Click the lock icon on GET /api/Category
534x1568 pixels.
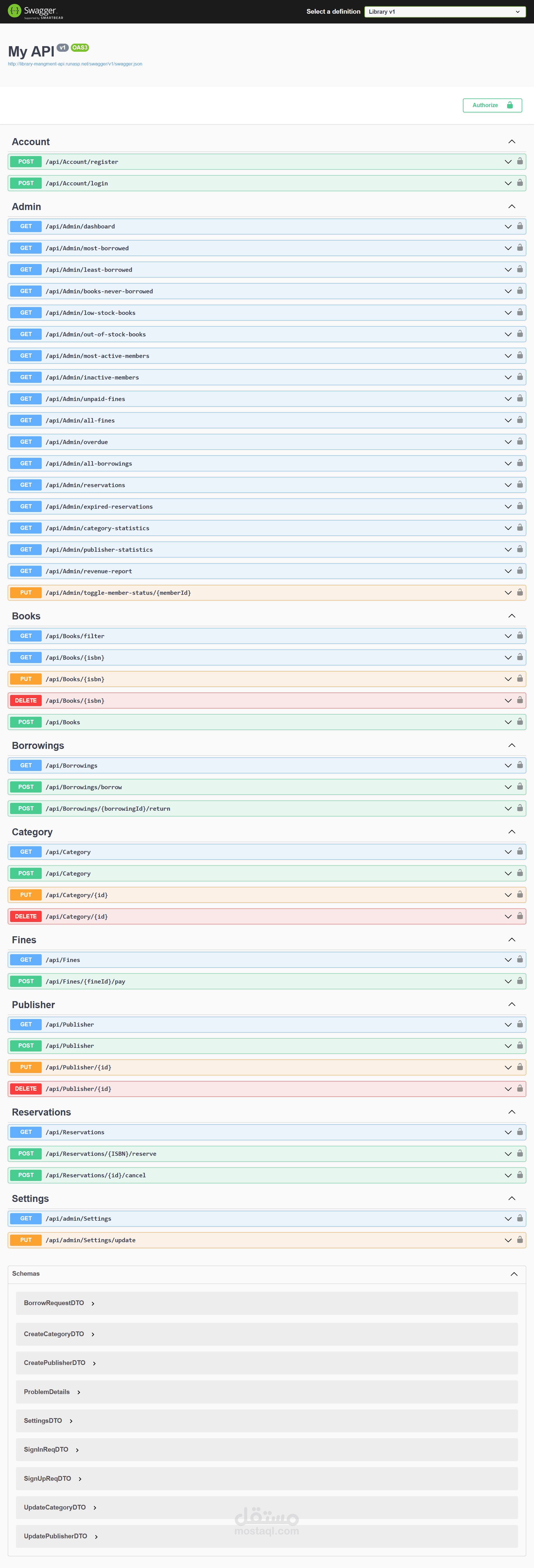coord(519,852)
